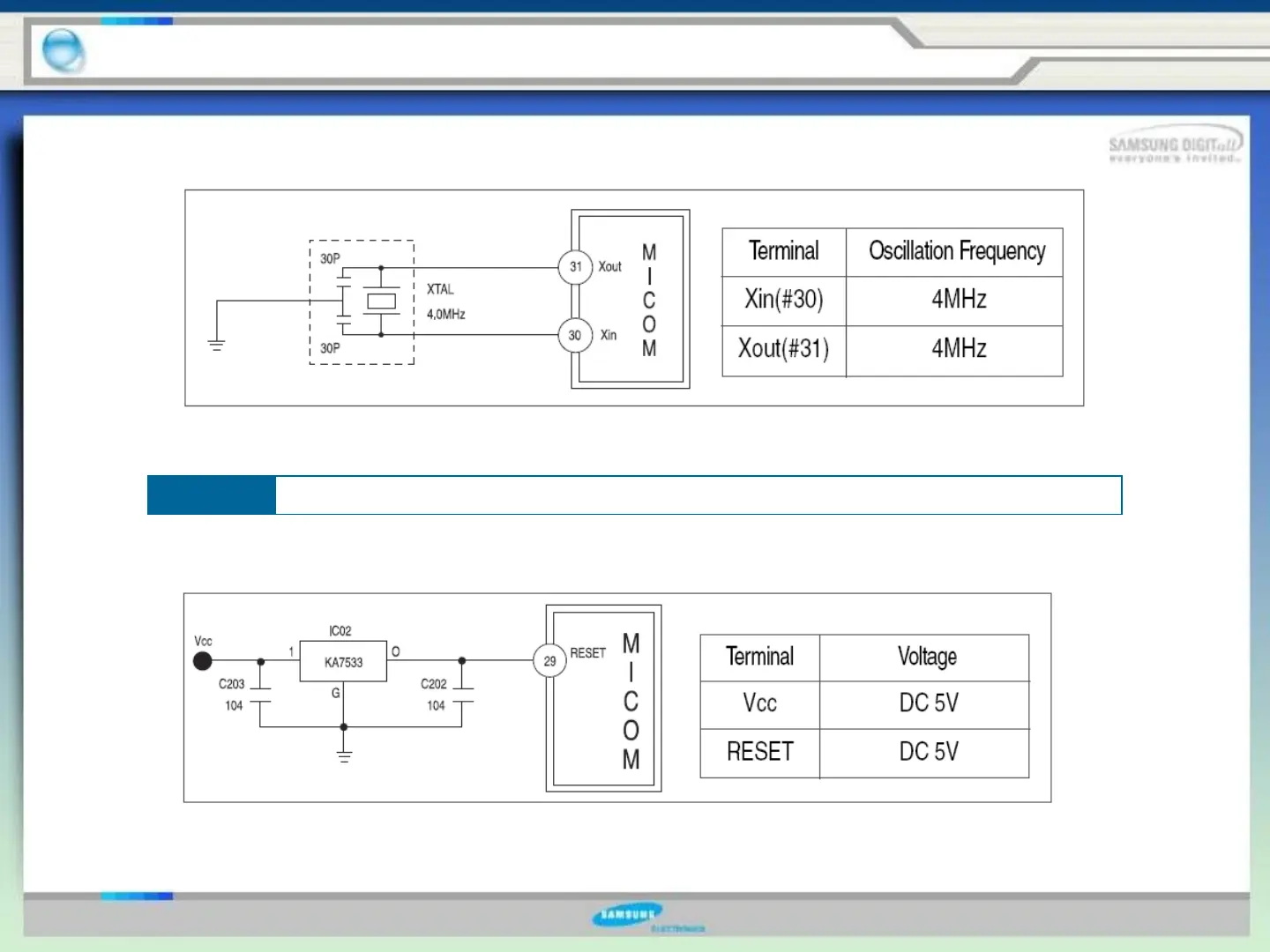Click the lower "30P" capacitor label
The height and width of the screenshot is (952, 1270).
[x=330, y=348]
